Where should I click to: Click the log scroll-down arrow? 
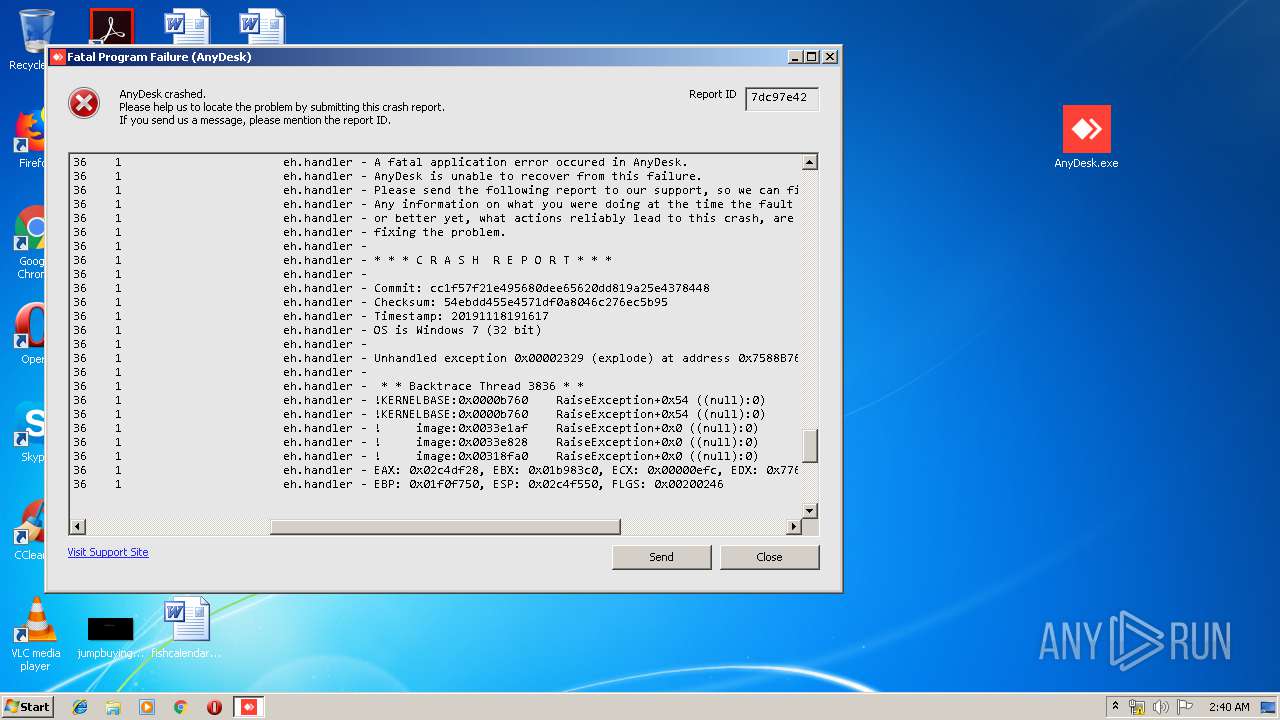[x=810, y=511]
